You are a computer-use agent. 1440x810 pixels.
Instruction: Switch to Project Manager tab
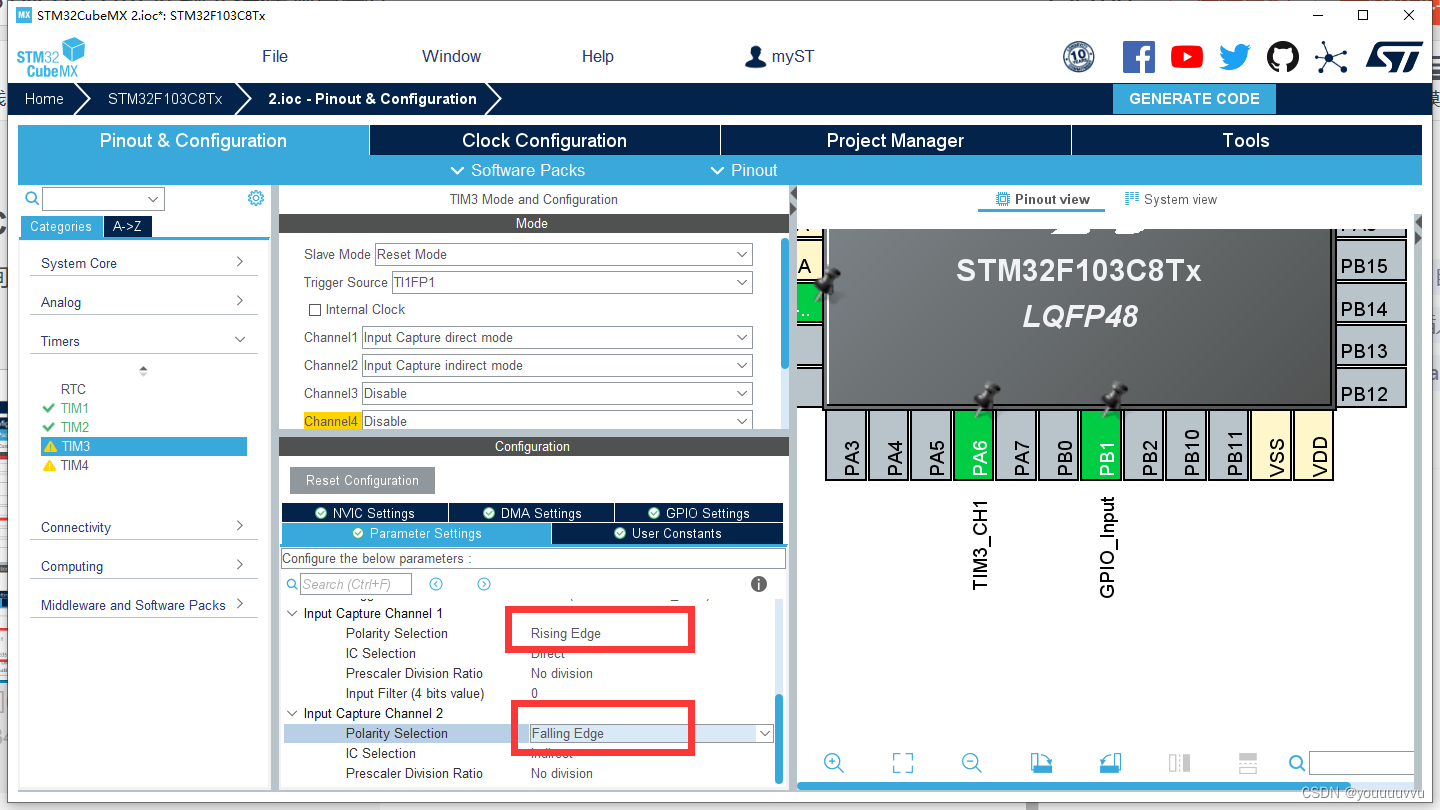(896, 140)
